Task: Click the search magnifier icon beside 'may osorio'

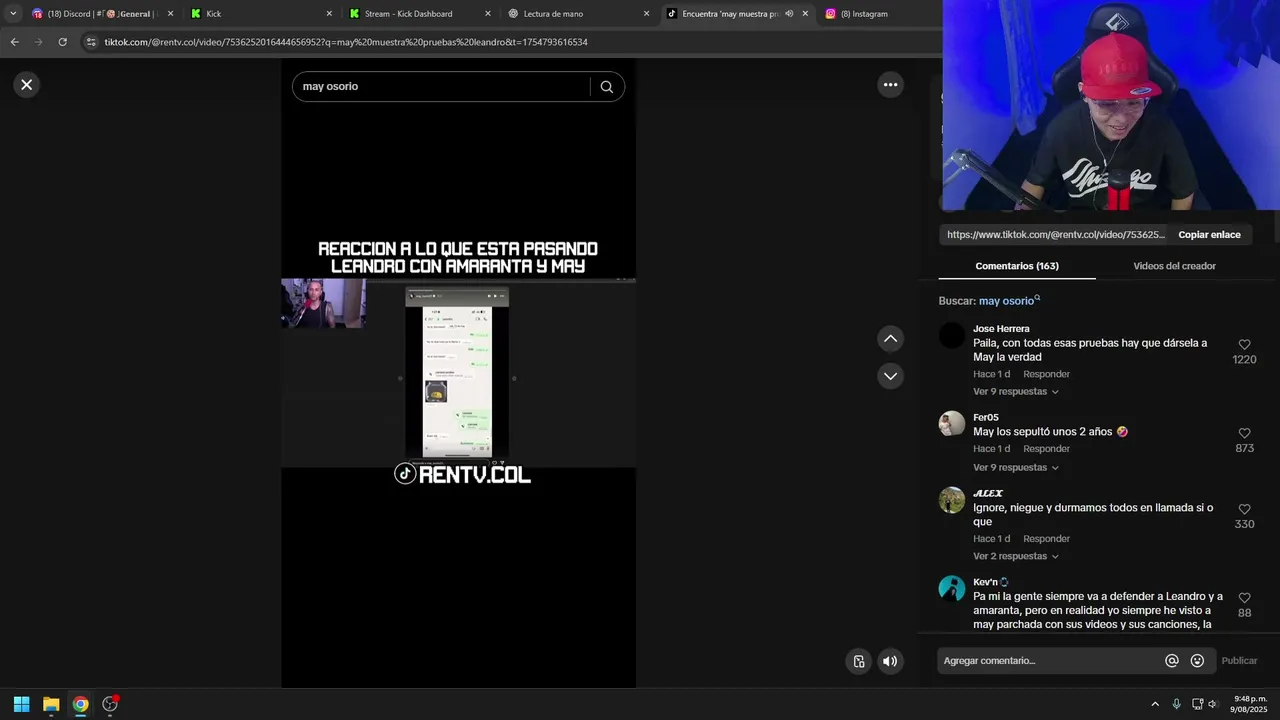Action: coord(607,87)
